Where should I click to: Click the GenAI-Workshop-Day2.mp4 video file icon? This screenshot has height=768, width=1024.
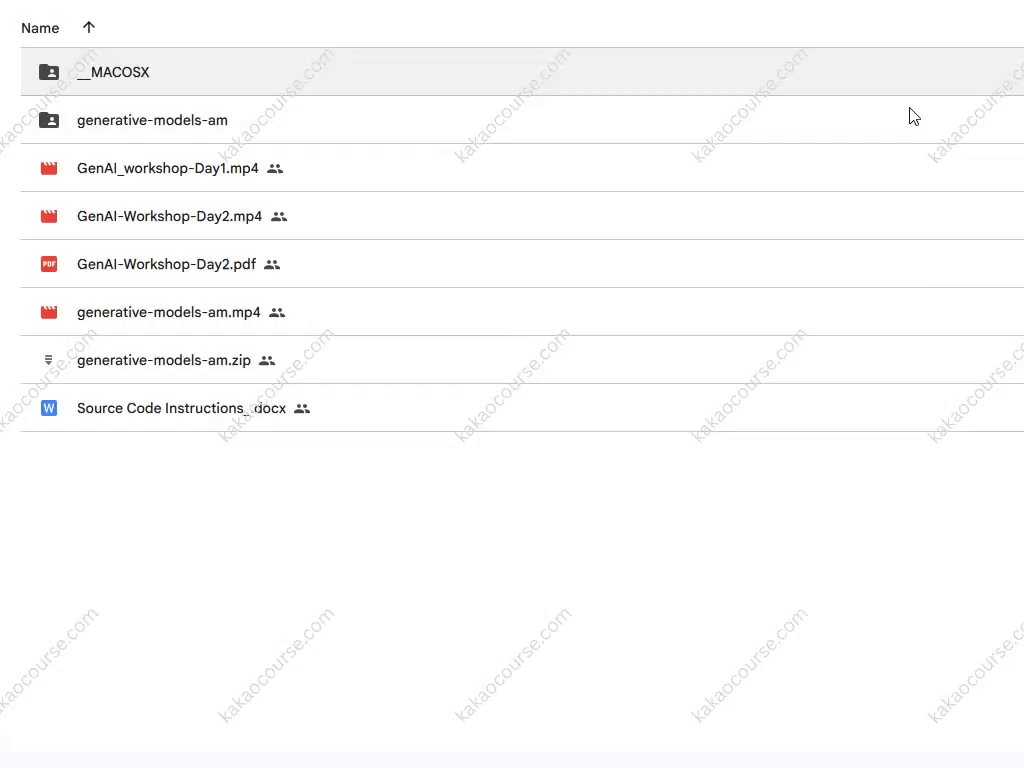coord(49,216)
